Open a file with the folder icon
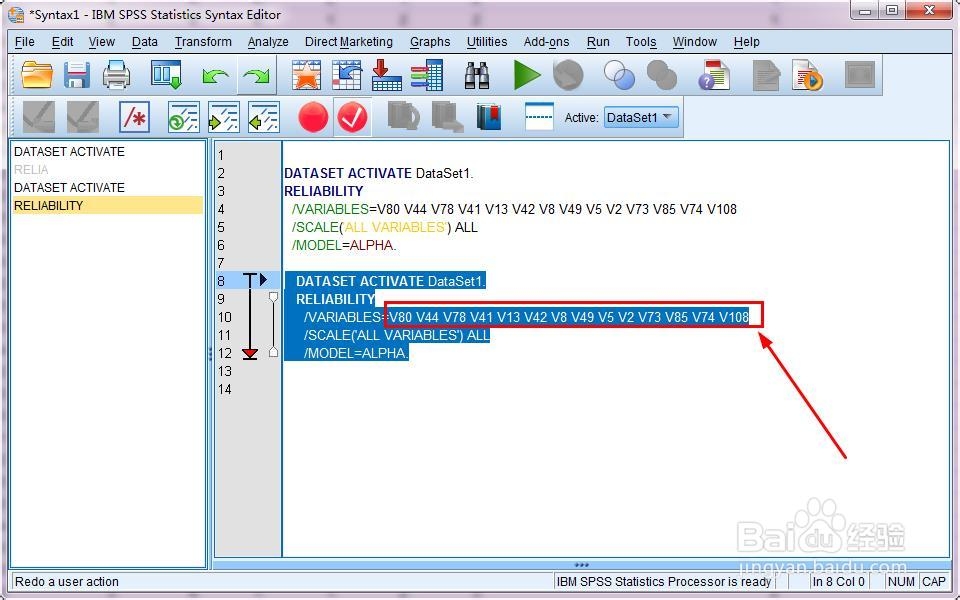This screenshot has width=960, height=600. pos(36,75)
